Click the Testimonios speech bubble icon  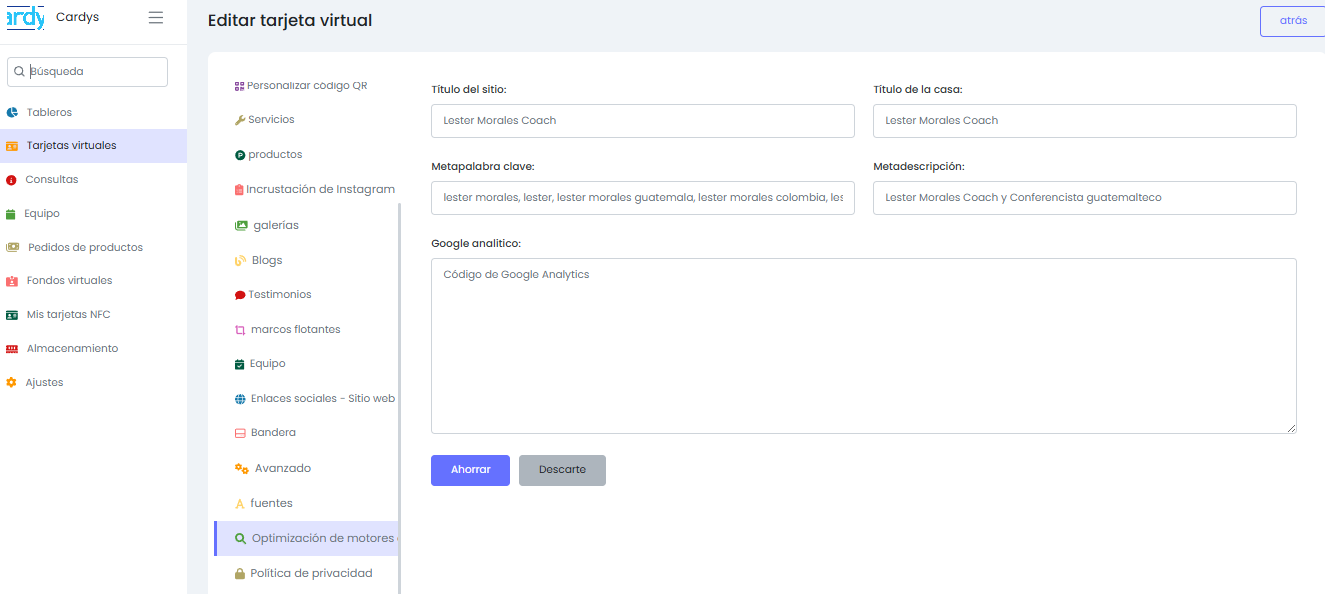pyautogui.click(x=240, y=295)
